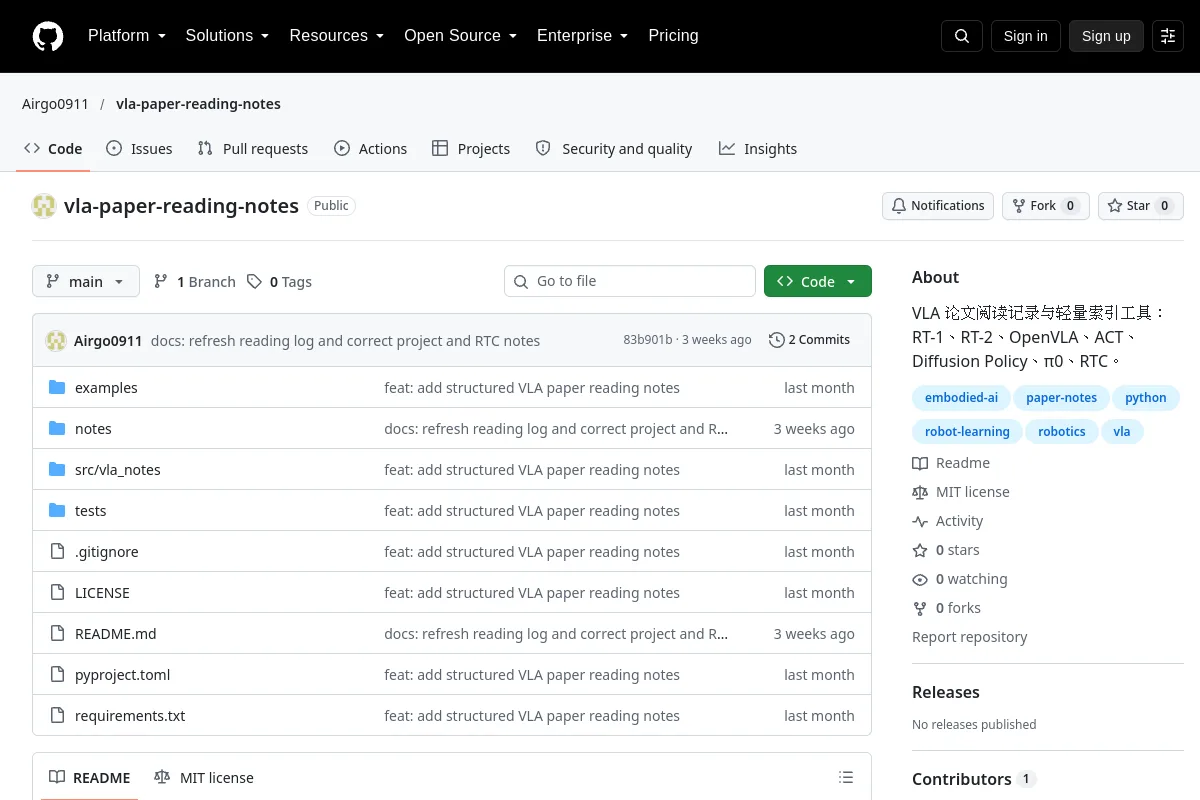The width and height of the screenshot is (1200, 800).
Task: Open commit hash 83b901b link
Action: point(647,340)
